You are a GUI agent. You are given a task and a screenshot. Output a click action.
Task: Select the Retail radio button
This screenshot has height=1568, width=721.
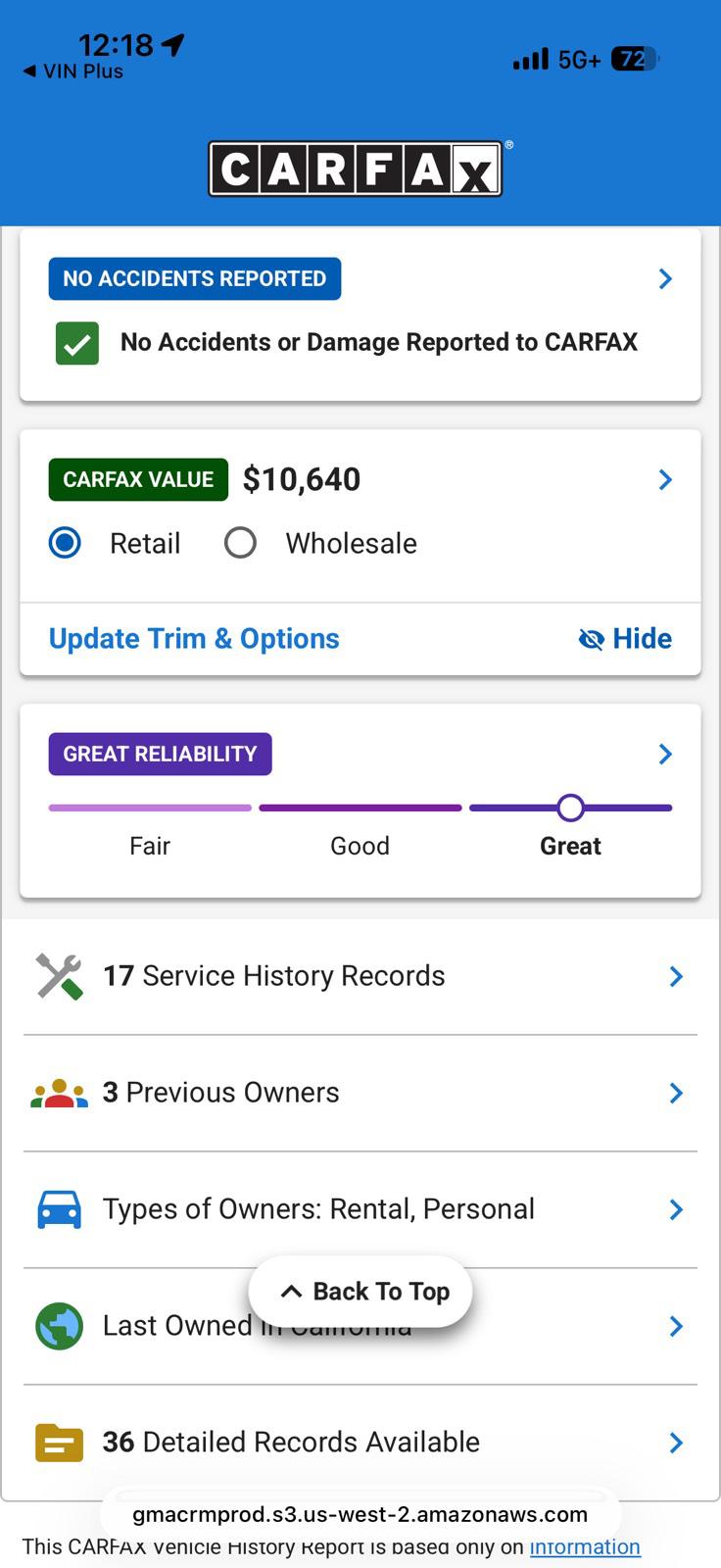pos(65,543)
